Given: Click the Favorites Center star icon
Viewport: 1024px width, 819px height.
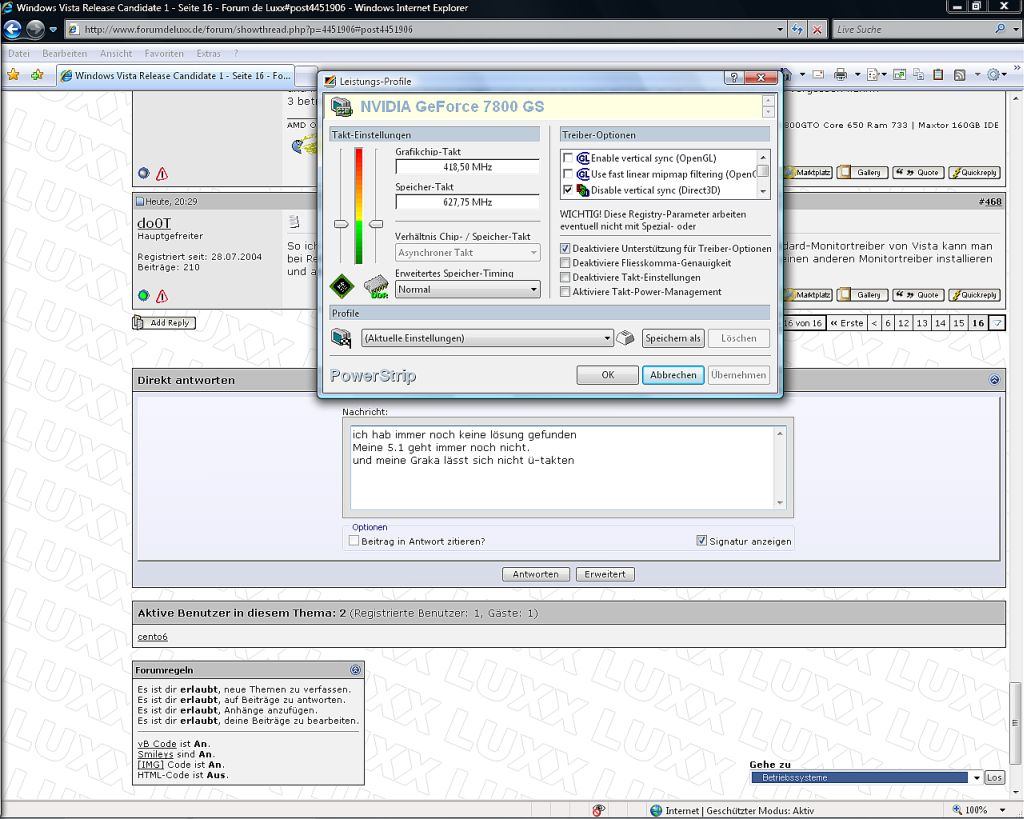Looking at the screenshot, I should coord(13,74).
